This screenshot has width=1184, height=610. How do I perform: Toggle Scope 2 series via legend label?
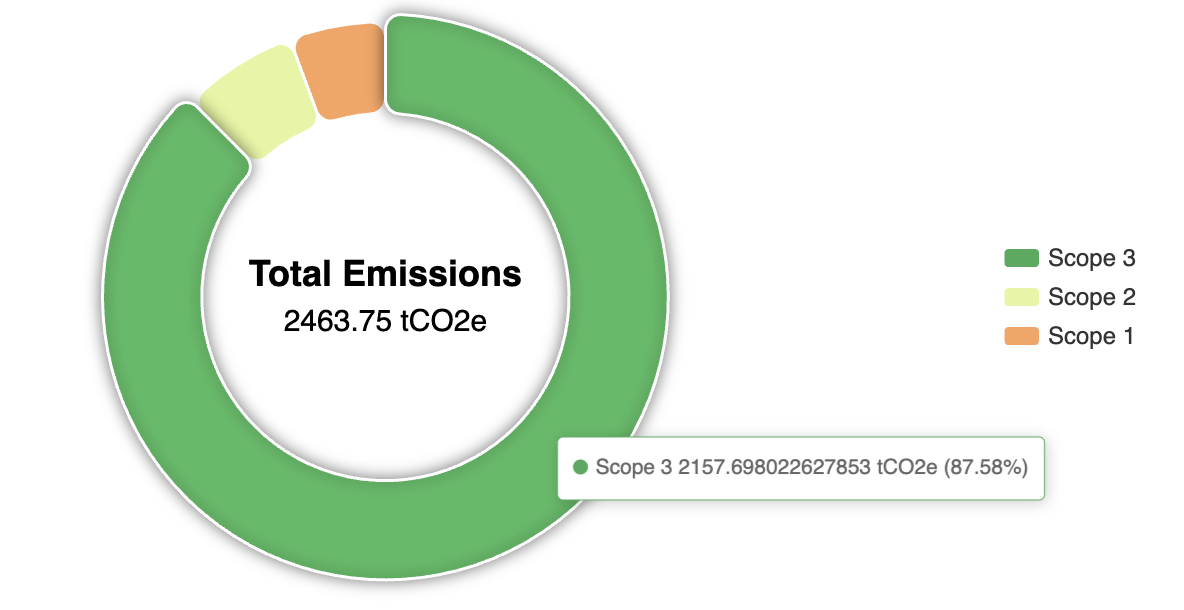coord(1091,297)
